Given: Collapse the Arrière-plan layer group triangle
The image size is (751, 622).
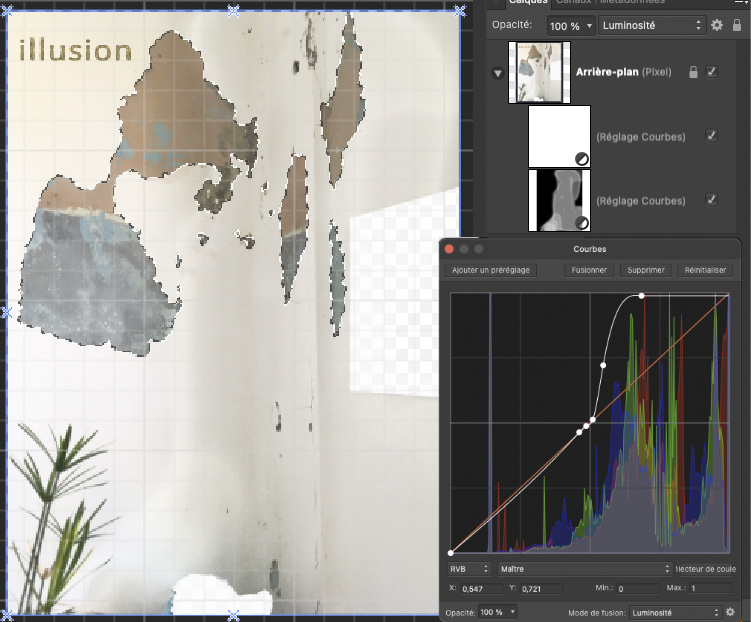Looking at the screenshot, I should 498,73.
